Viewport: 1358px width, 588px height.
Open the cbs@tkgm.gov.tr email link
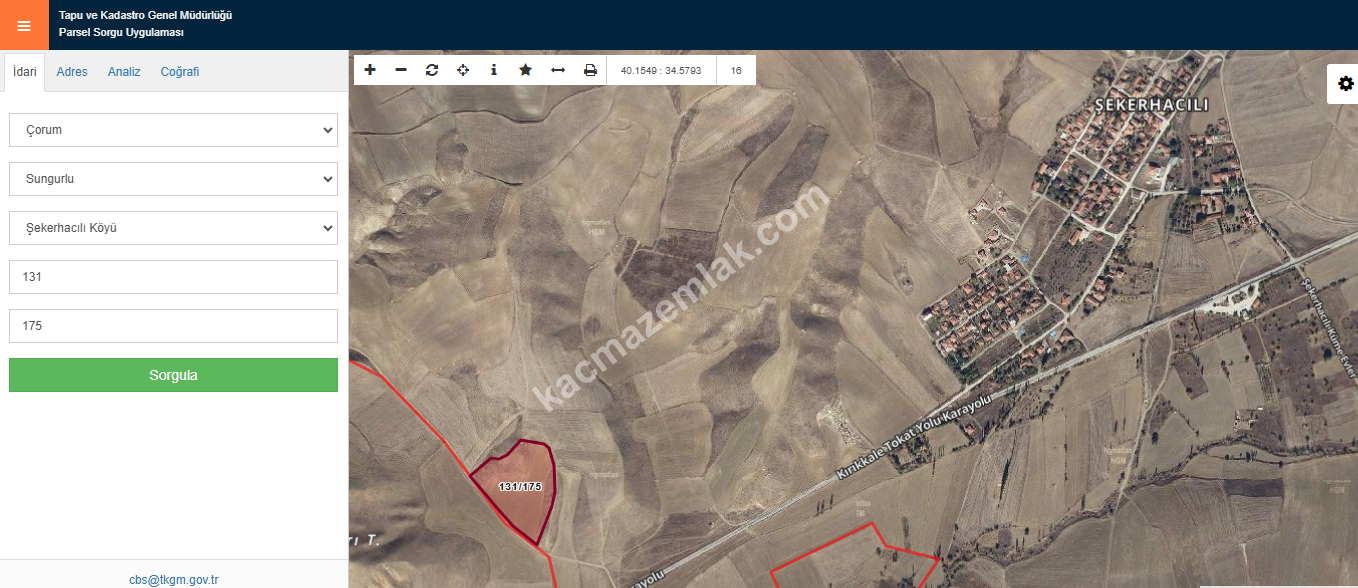[x=174, y=579]
